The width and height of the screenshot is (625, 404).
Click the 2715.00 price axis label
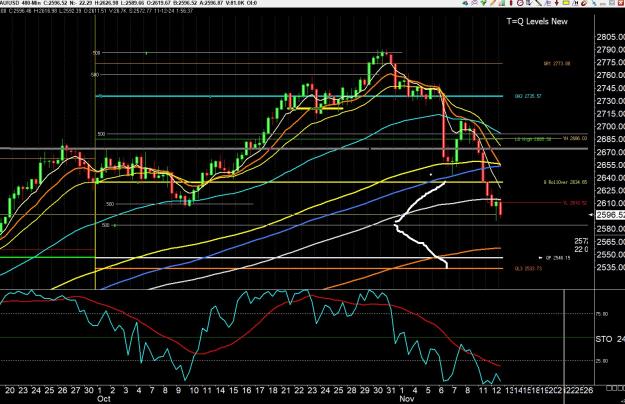(611, 114)
